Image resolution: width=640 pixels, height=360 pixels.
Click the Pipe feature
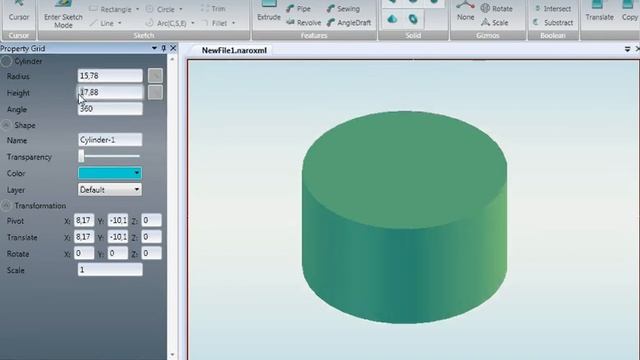point(298,9)
